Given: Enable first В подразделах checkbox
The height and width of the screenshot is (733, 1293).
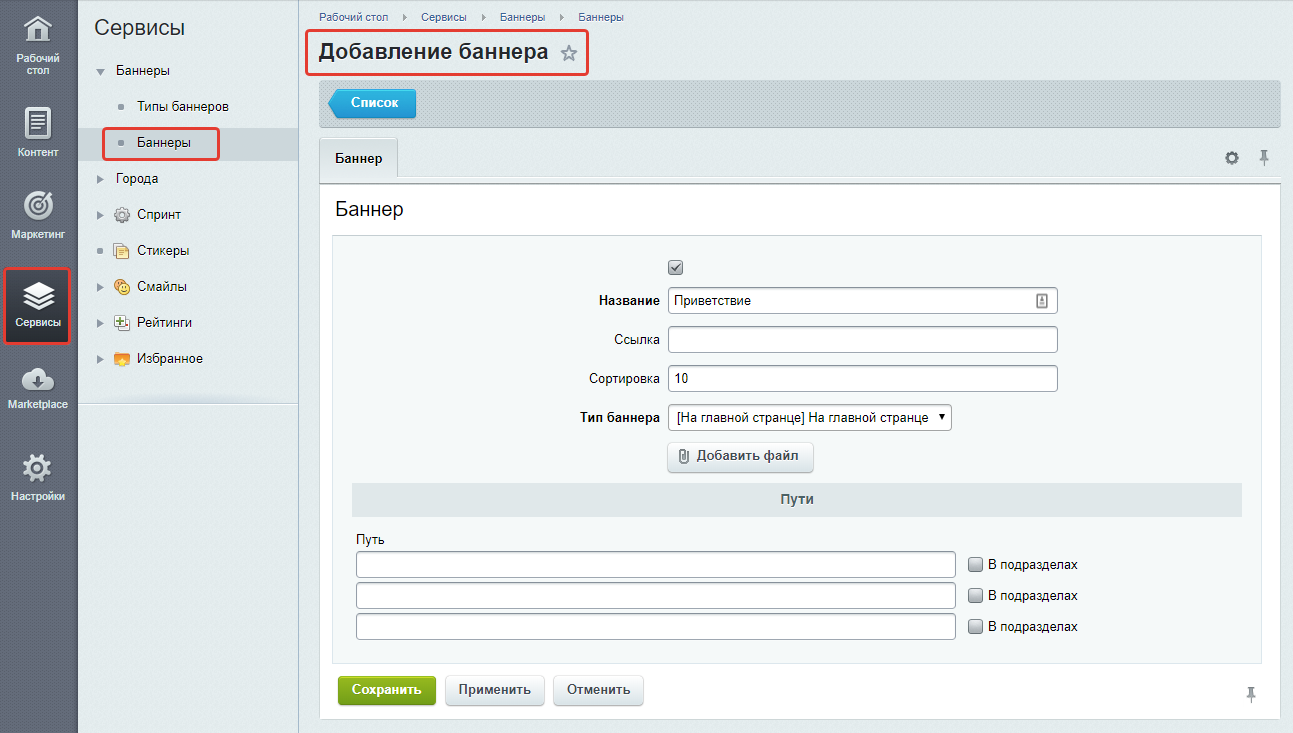Looking at the screenshot, I should tap(975, 564).
